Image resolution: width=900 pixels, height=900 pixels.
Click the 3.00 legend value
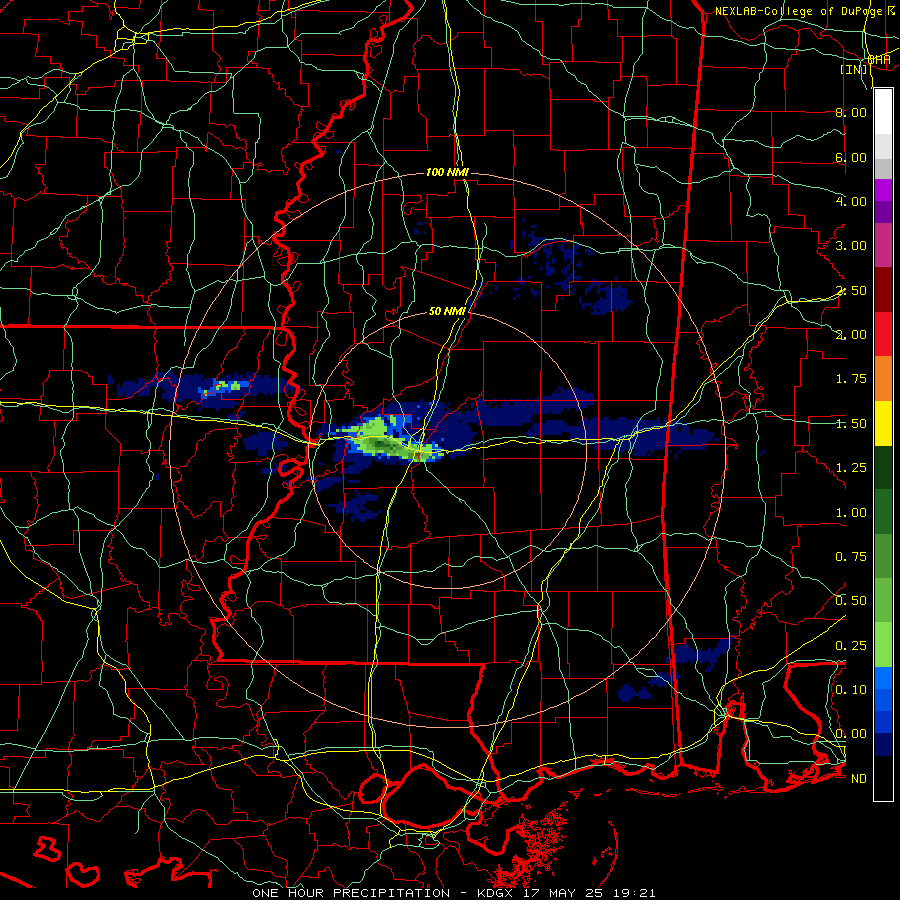point(851,246)
